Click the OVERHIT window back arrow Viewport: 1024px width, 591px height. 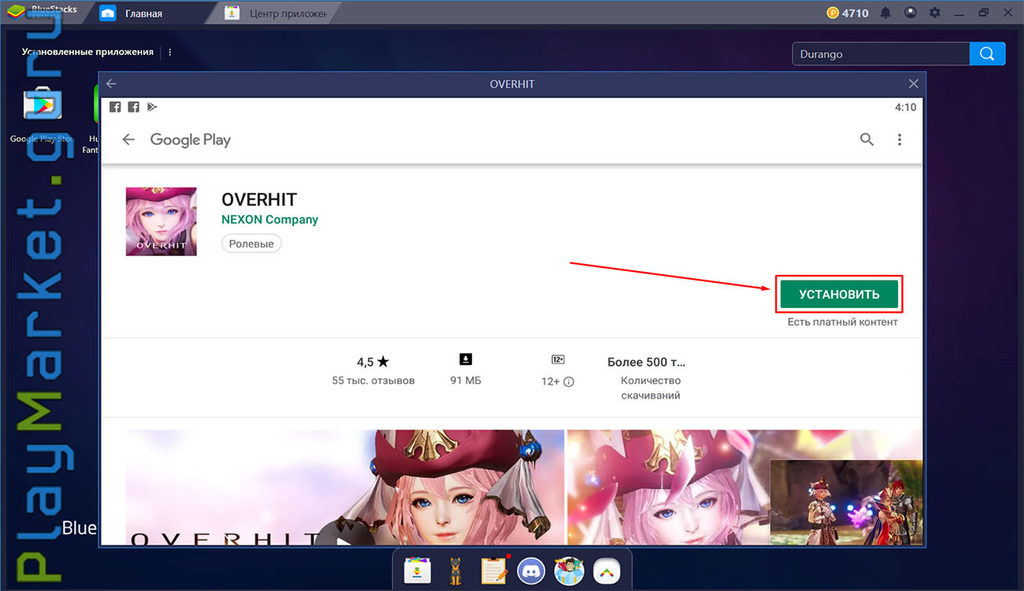(x=111, y=84)
